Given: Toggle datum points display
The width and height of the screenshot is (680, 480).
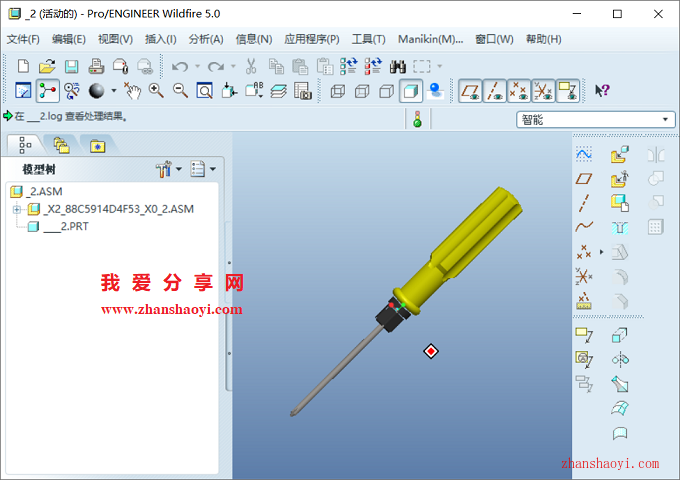Looking at the screenshot, I should (x=519, y=91).
